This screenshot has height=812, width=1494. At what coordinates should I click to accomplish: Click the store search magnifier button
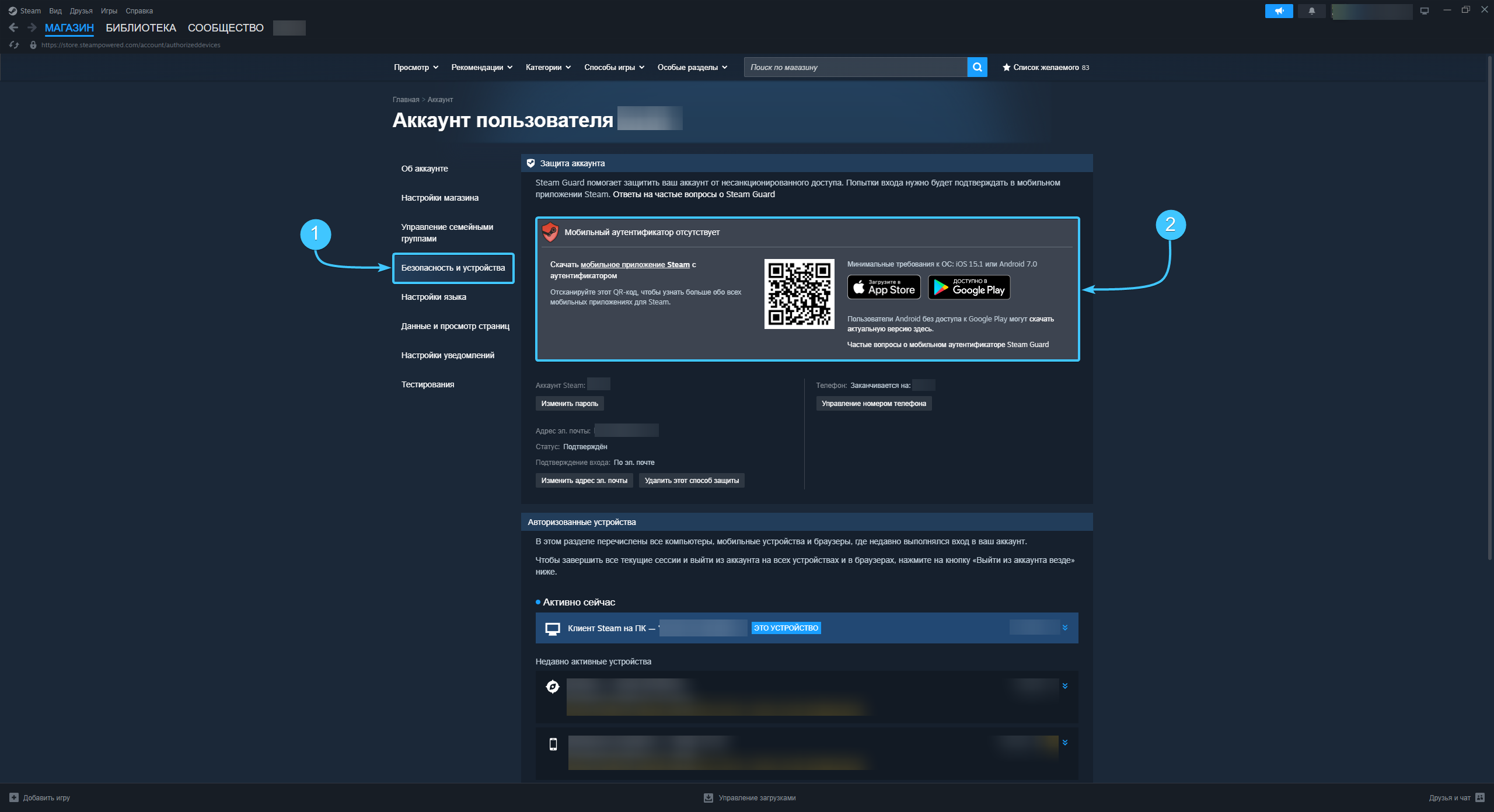pos(977,67)
